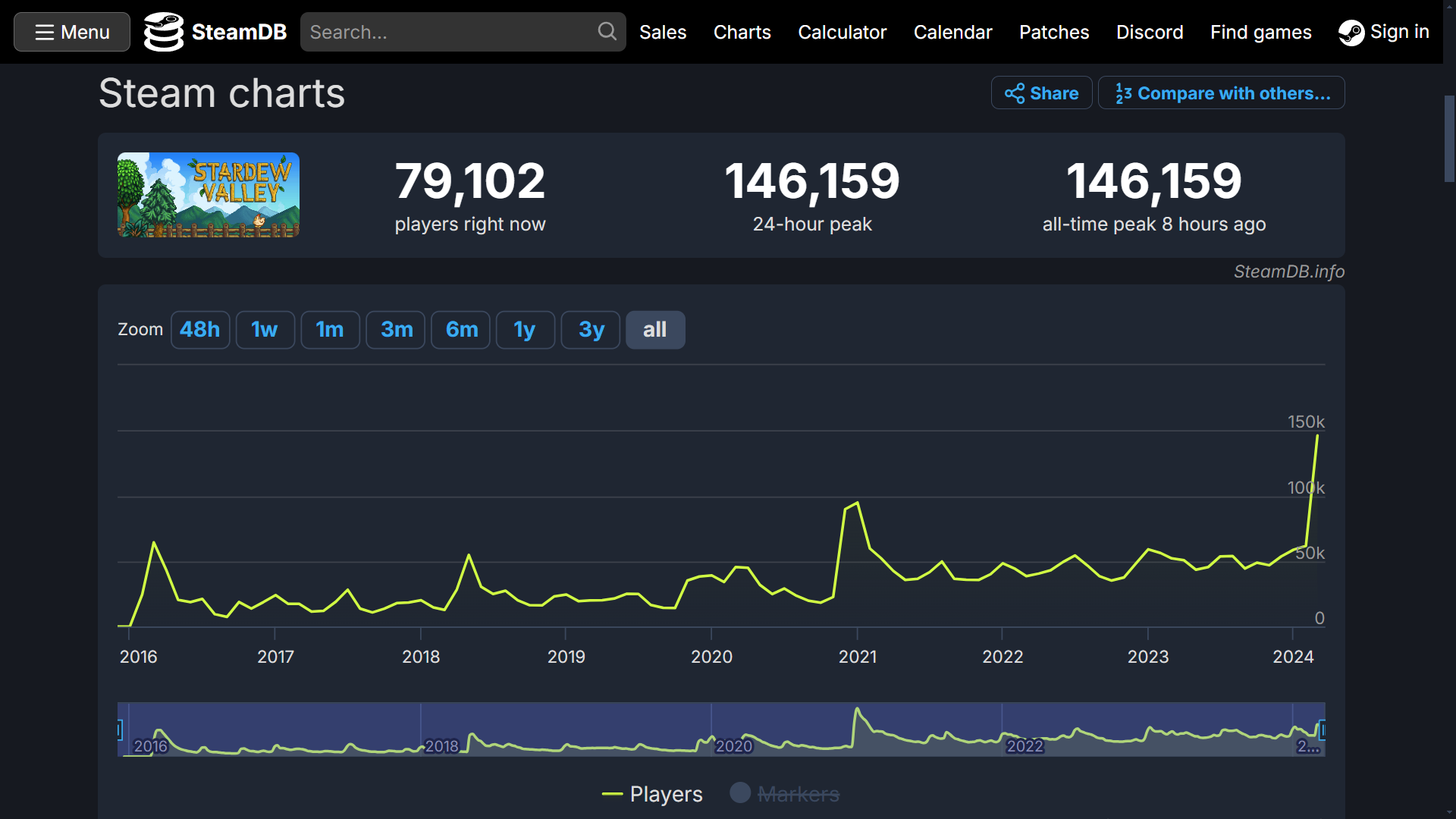Open the Calculator navigation menu item
This screenshot has height=819, width=1456.
pos(840,32)
